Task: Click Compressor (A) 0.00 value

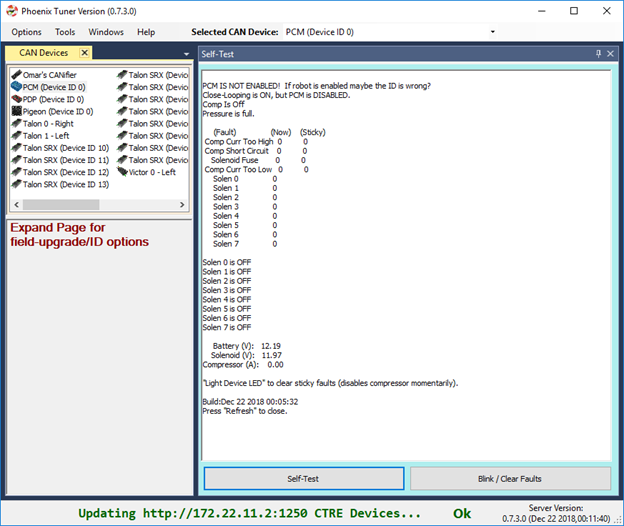Action: (x=275, y=364)
